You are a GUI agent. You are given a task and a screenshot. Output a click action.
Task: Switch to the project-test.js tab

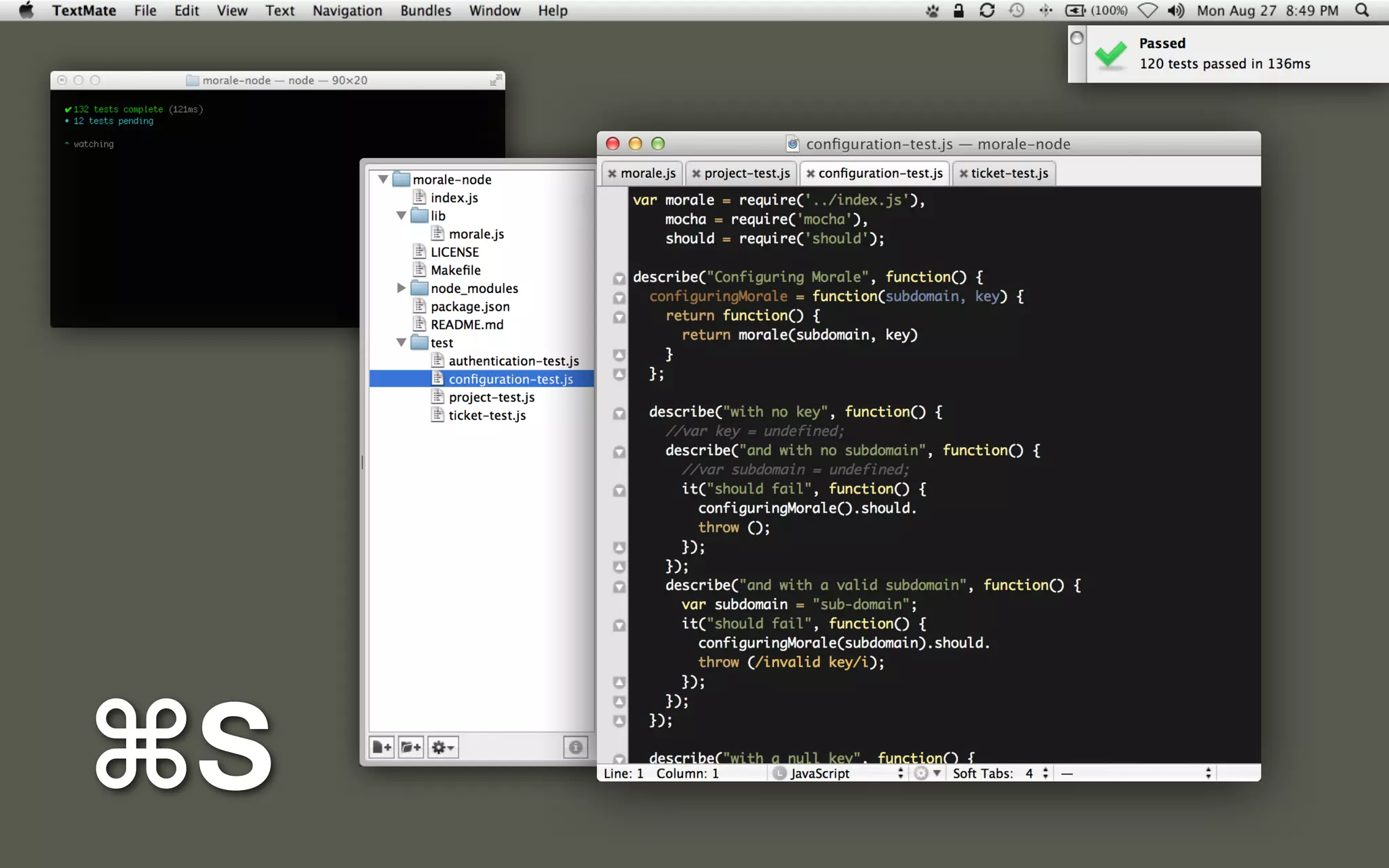click(746, 174)
